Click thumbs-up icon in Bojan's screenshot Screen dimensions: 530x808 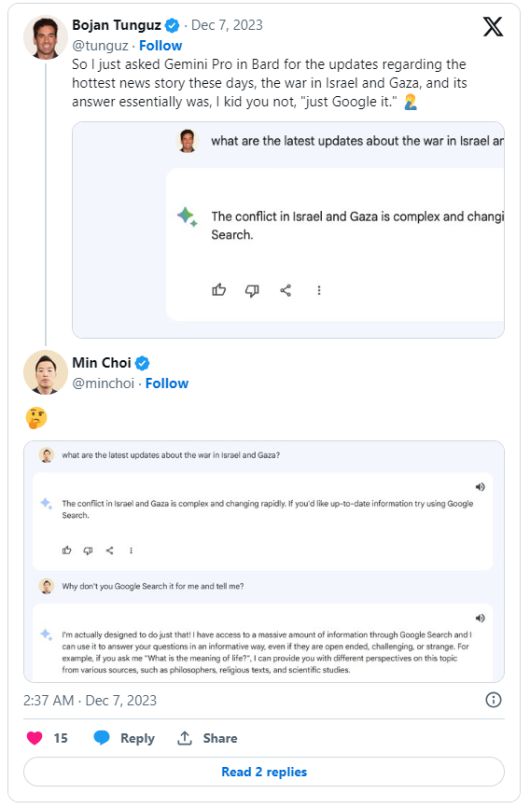[x=219, y=290]
